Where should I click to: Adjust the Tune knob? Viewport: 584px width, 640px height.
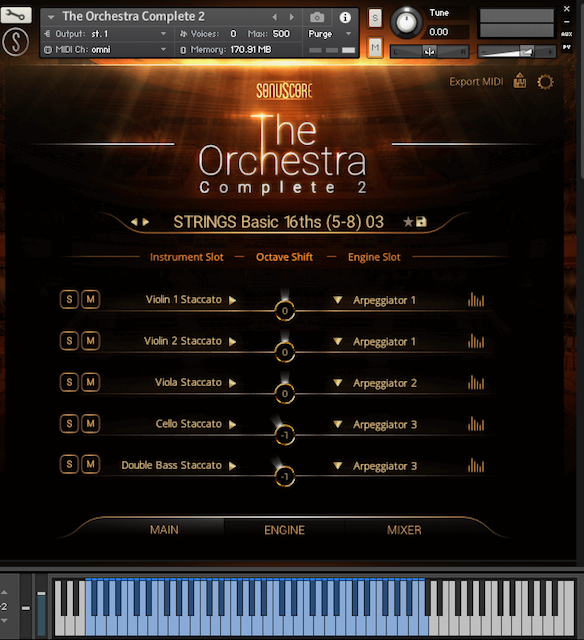click(x=406, y=22)
